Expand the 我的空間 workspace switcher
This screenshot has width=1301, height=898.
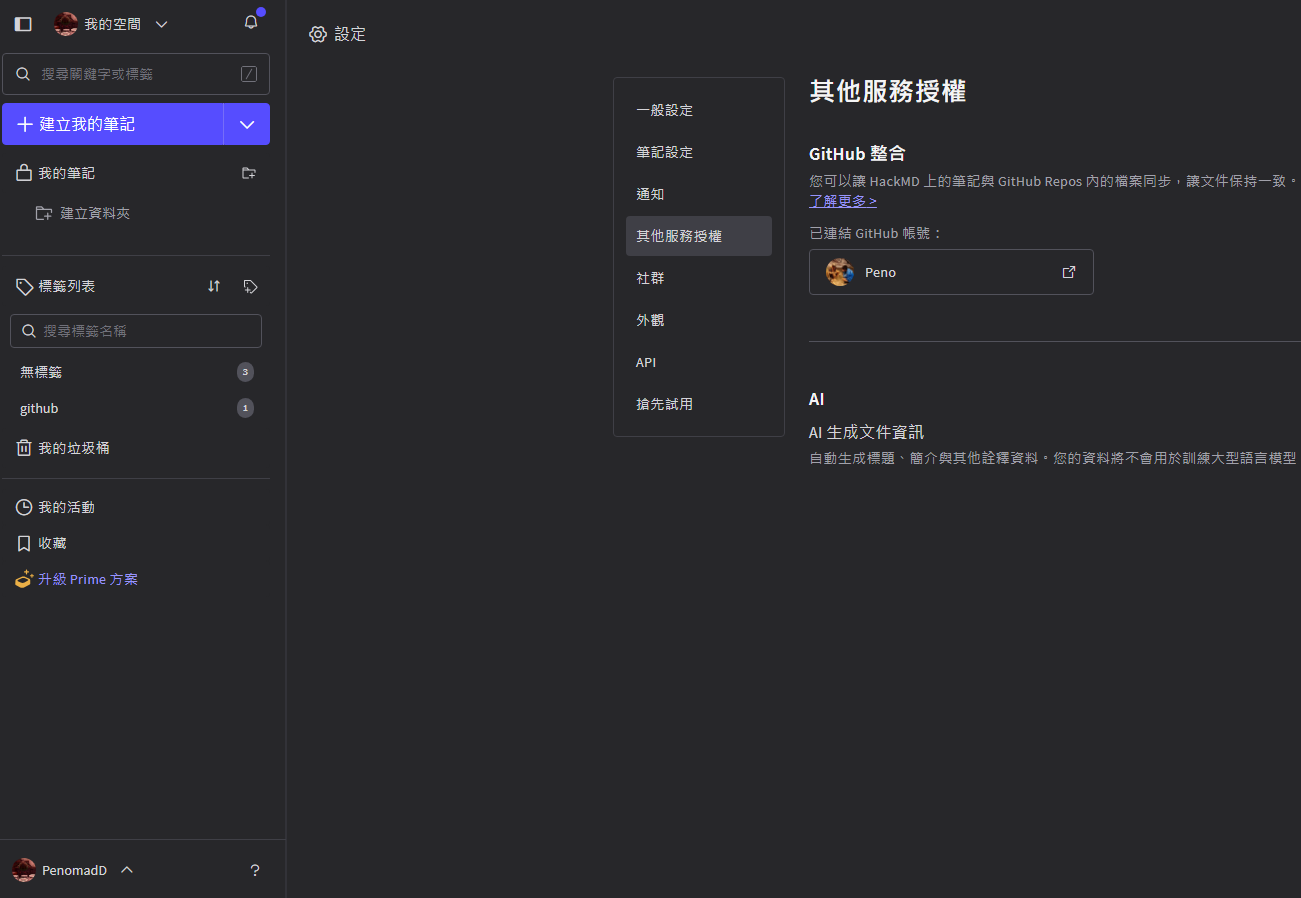coord(162,24)
